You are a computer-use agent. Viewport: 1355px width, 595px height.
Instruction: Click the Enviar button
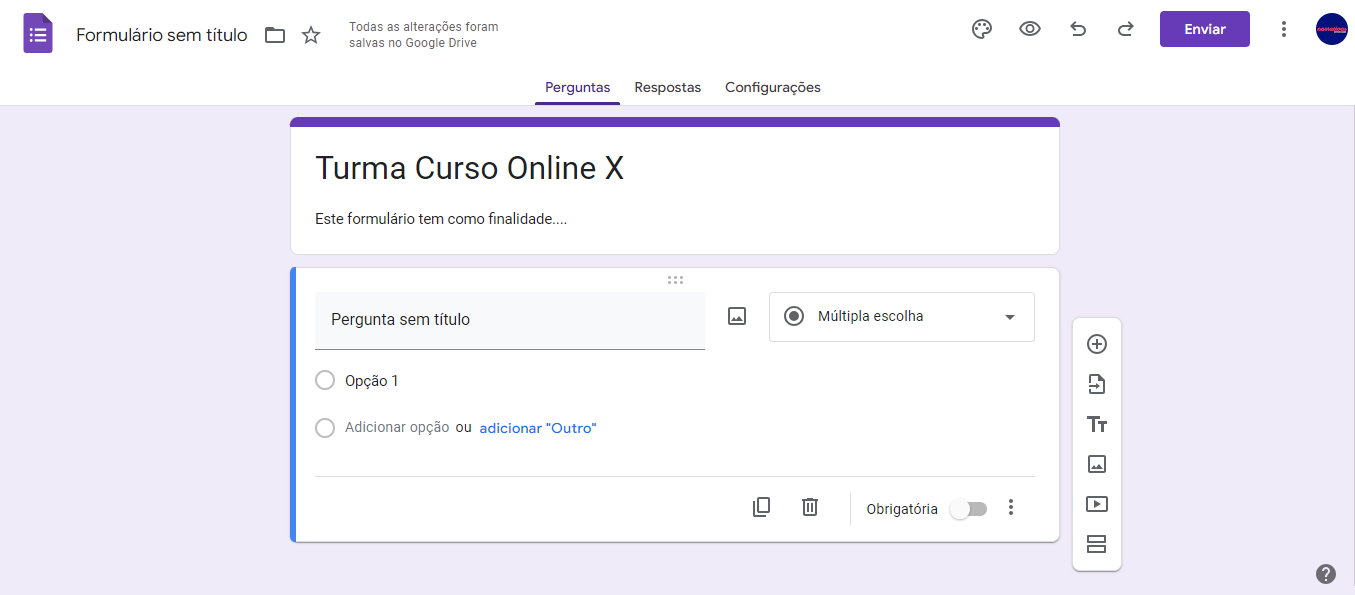pos(1204,29)
